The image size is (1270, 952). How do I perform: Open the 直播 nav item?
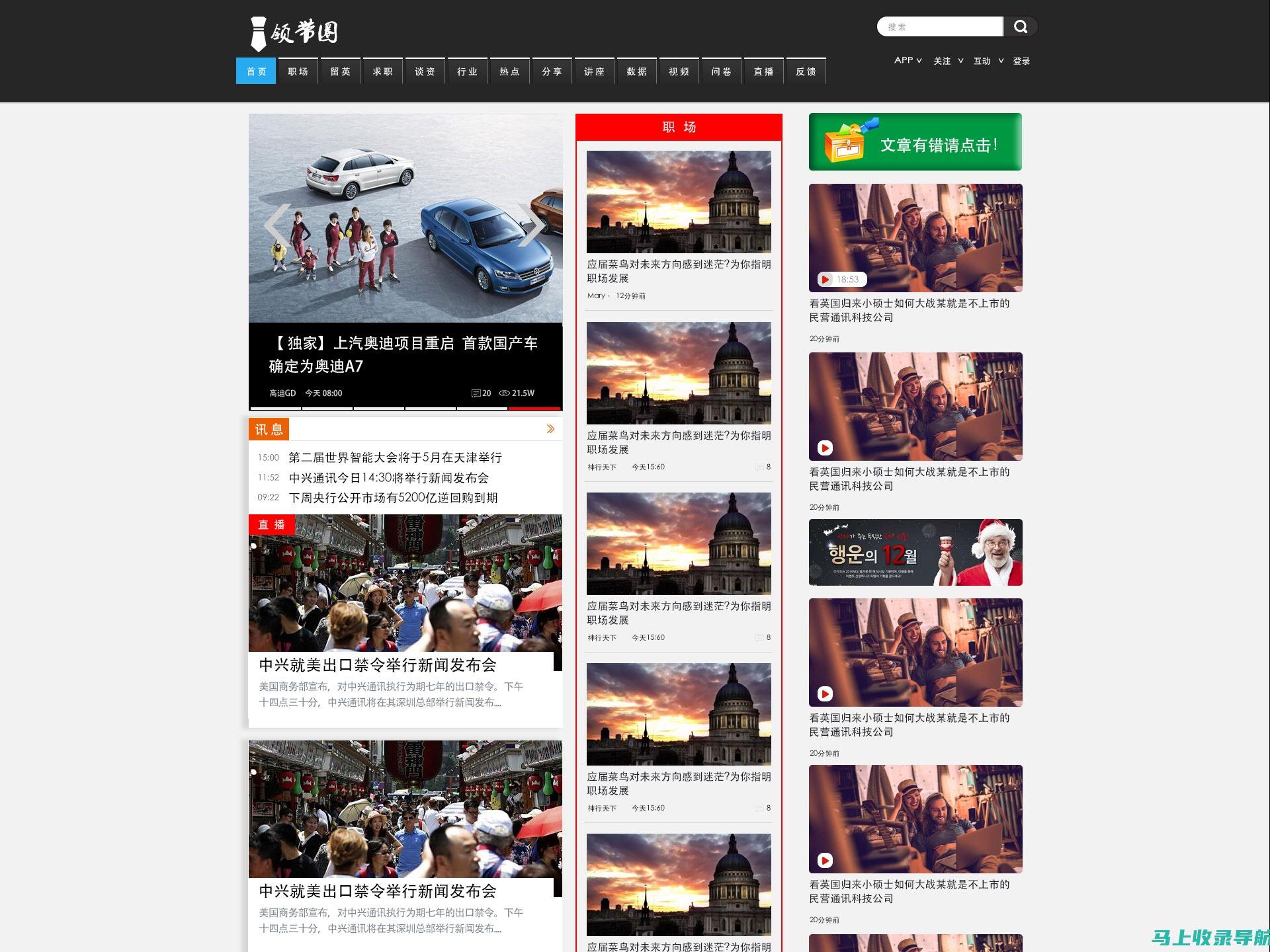pos(764,71)
